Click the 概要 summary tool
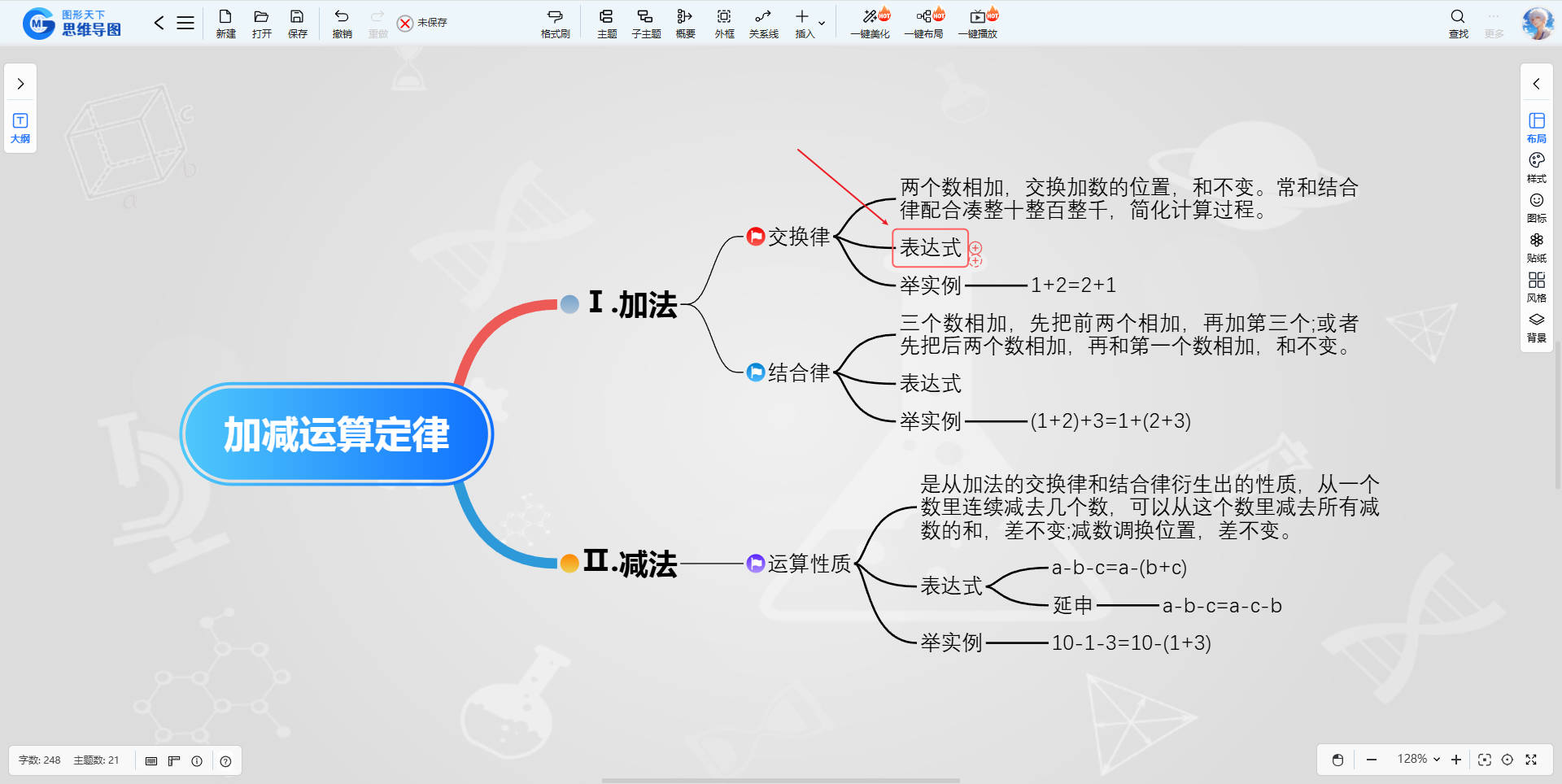 point(685,23)
